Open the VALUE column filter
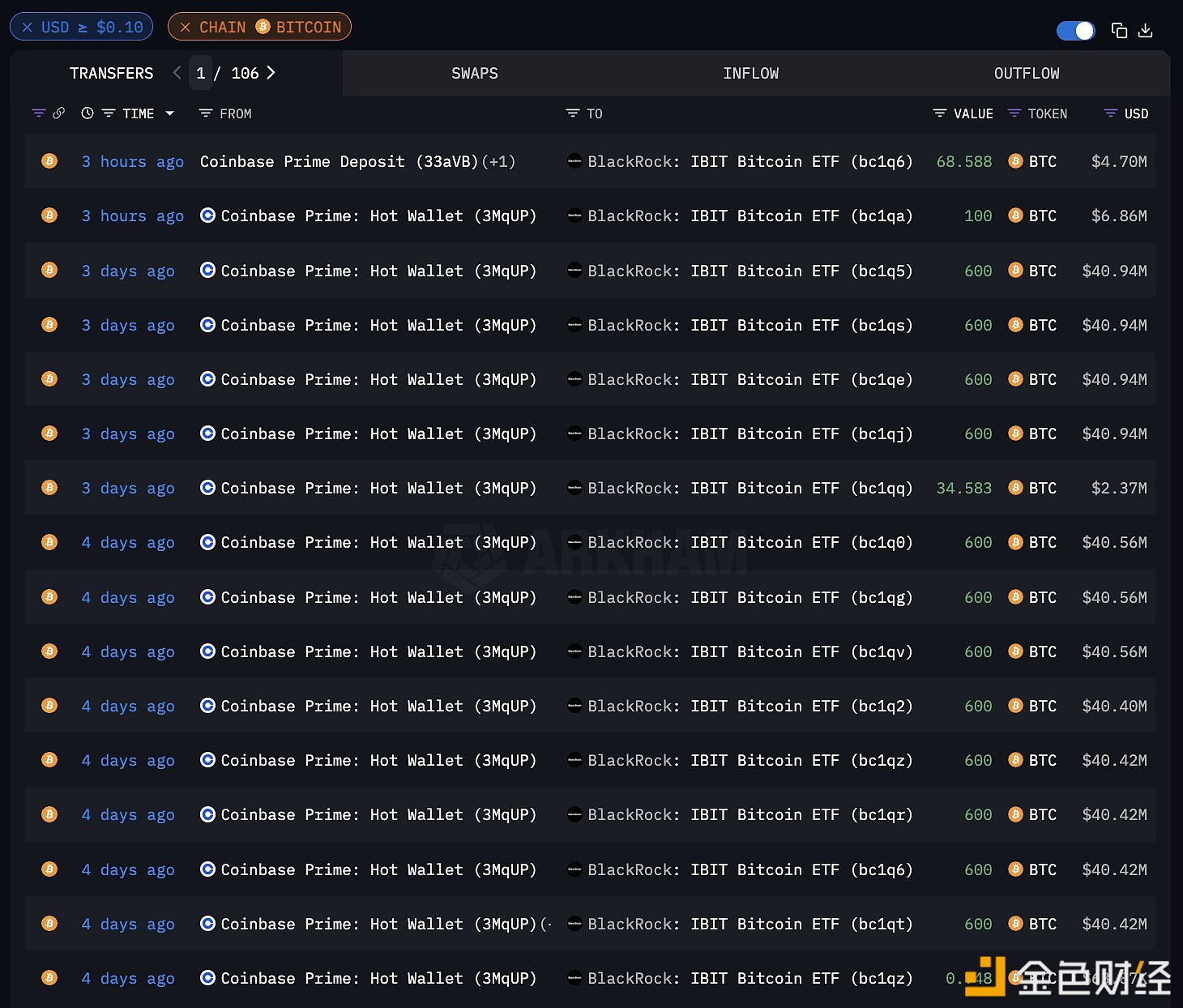The width and height of the screenshot is (1183, 1008). pos(940,113)
